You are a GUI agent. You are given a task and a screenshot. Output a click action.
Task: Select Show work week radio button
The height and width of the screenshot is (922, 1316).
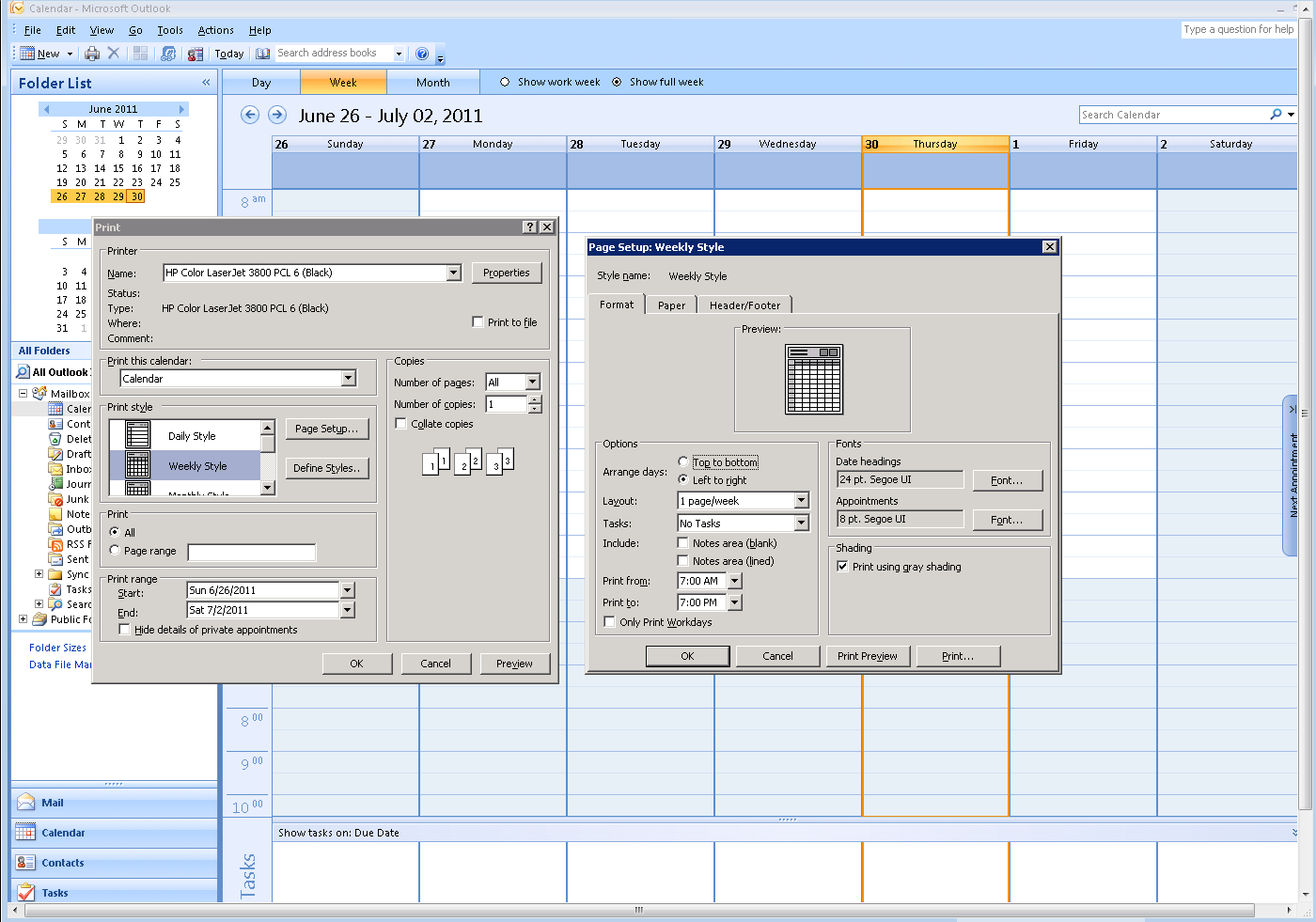(x=505, y=82)
